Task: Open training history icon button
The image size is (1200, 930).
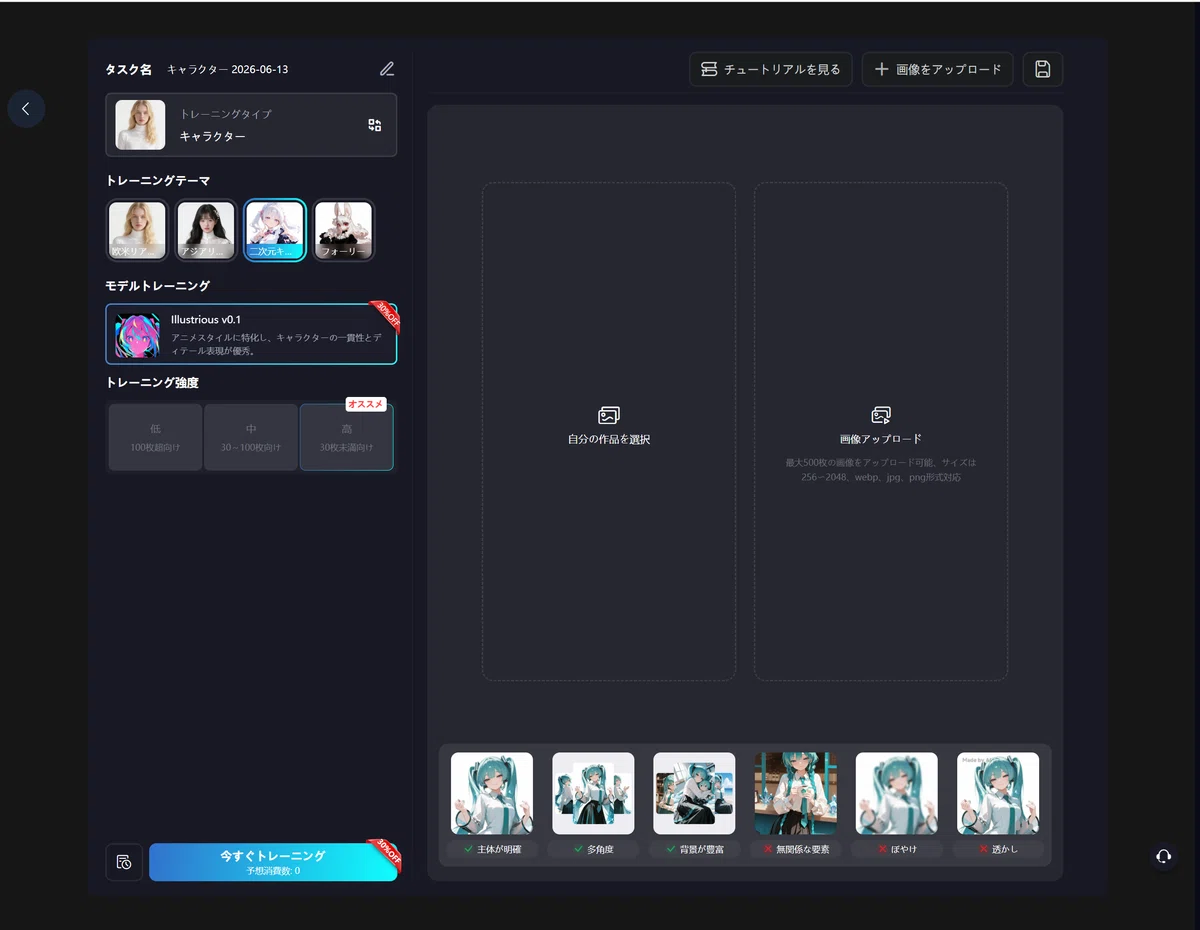Action: (124, 862)
